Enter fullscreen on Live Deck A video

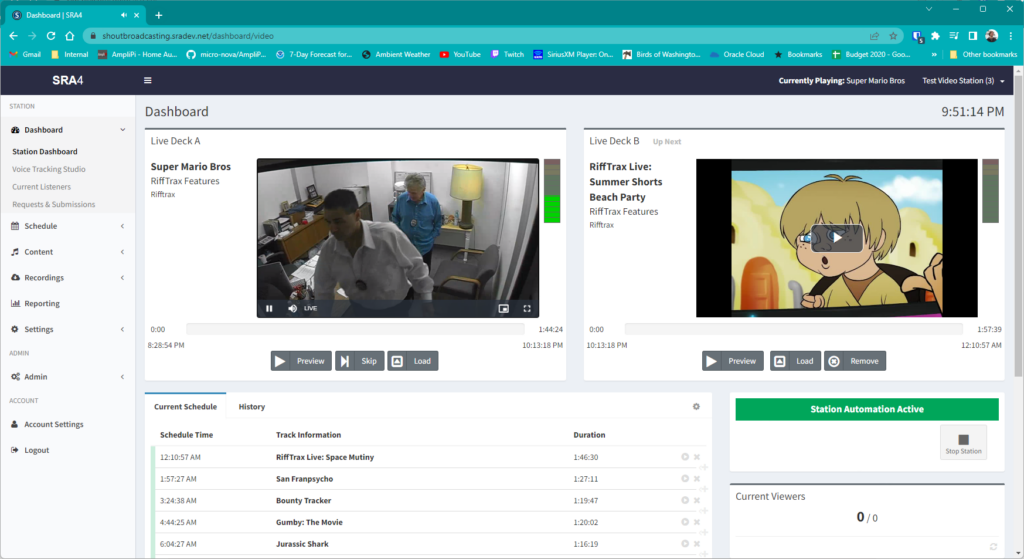click(x=527, y=308)
